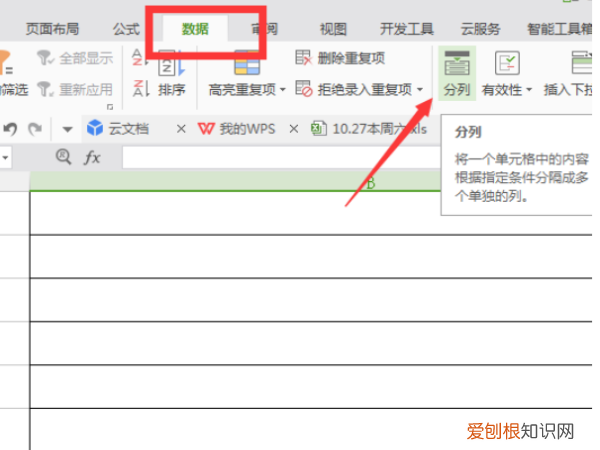Click the zoom magnifier icon by formula bar
Screen dimensions: 600x450
point(63,157)
